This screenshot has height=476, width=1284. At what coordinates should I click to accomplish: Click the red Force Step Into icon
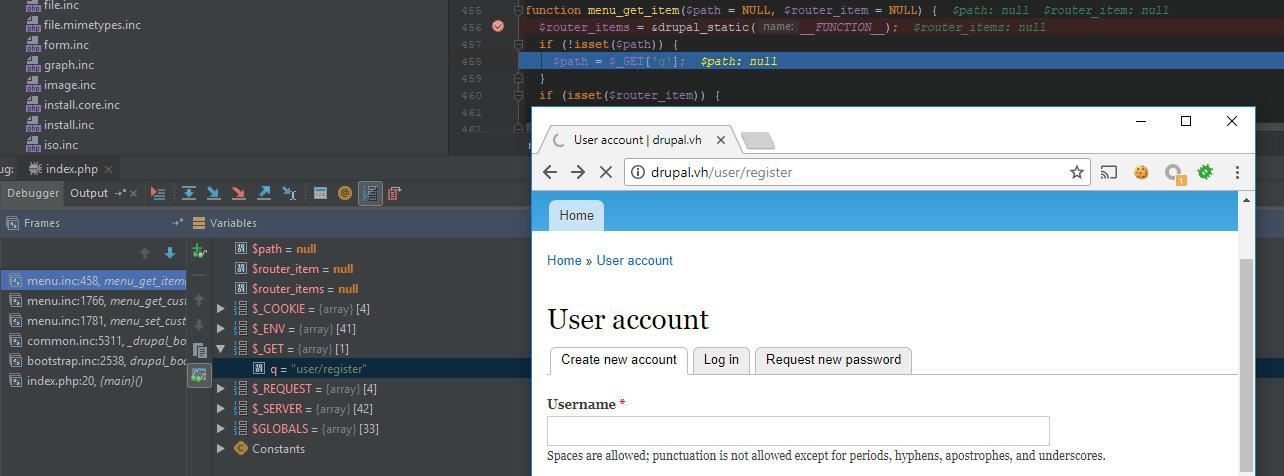click(238, 193)
